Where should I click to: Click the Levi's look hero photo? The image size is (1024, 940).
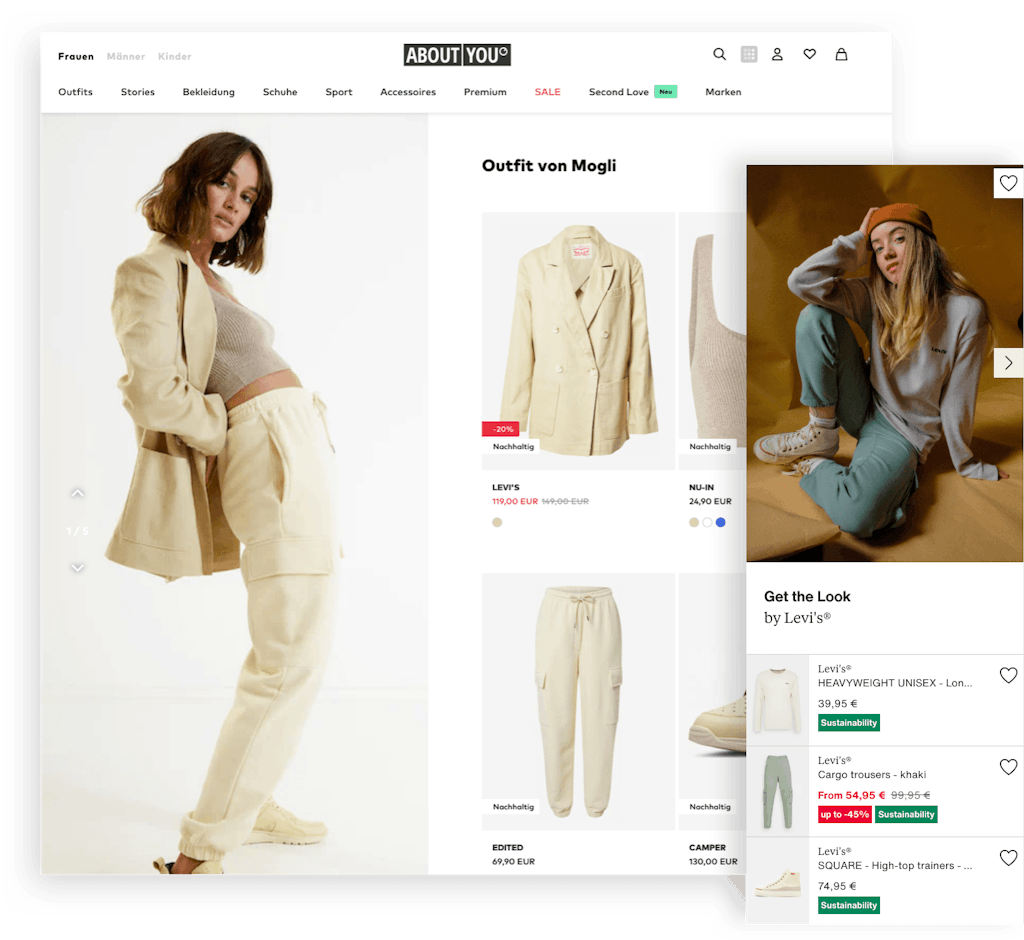coord(884,363)
